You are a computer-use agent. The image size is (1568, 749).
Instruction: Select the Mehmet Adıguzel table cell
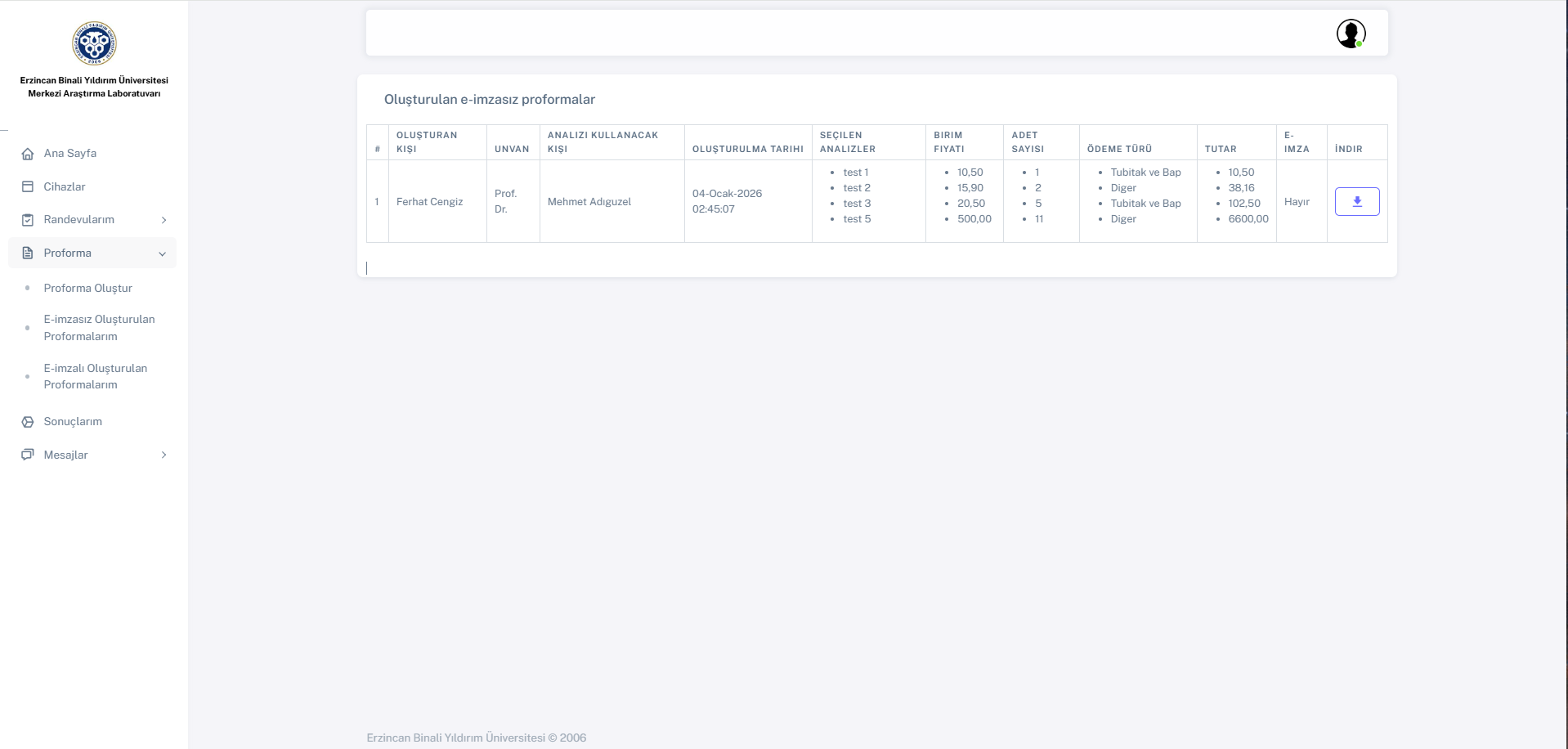pyautogui.click(x=589, y=202)
